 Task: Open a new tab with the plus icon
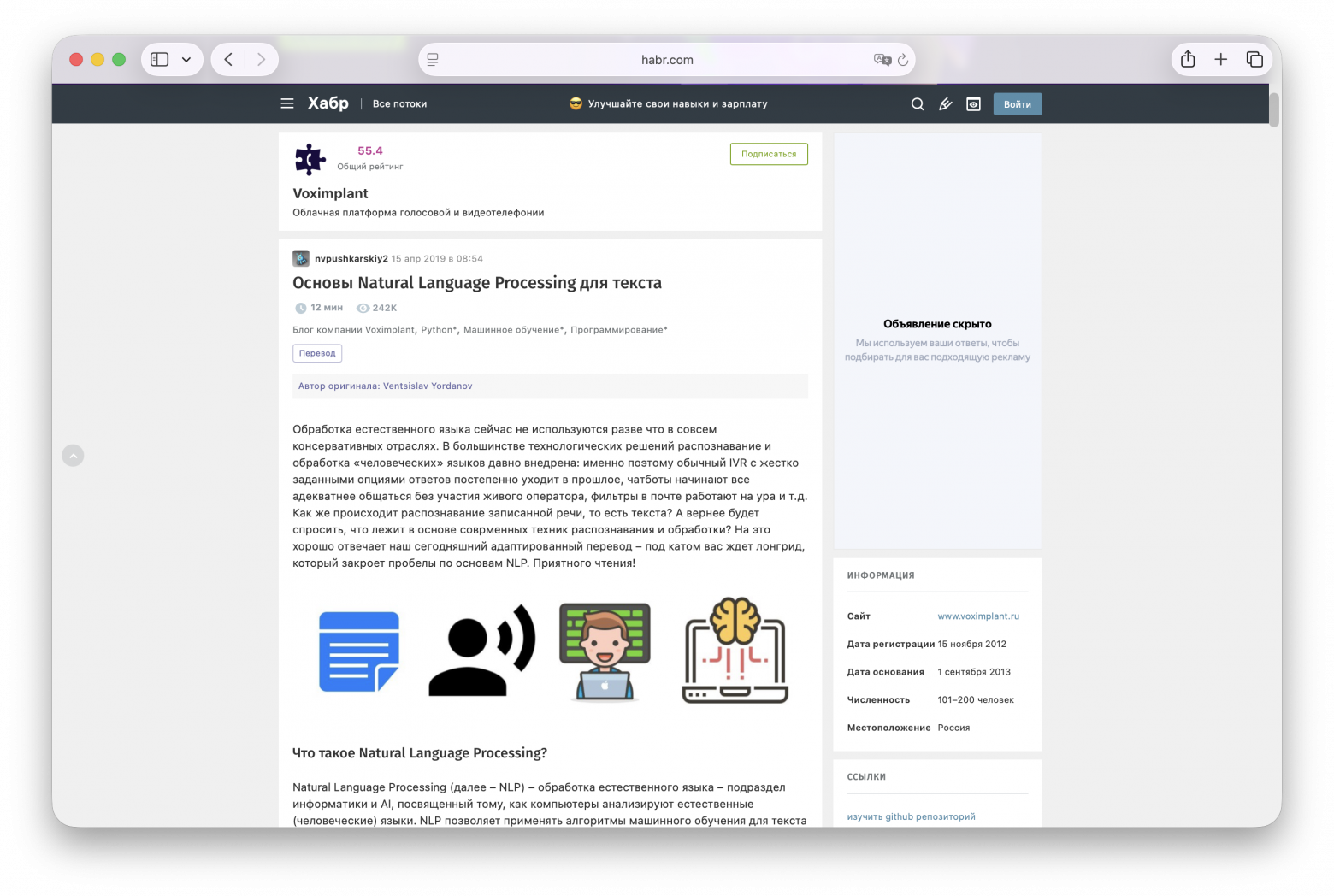point(1221,59)
